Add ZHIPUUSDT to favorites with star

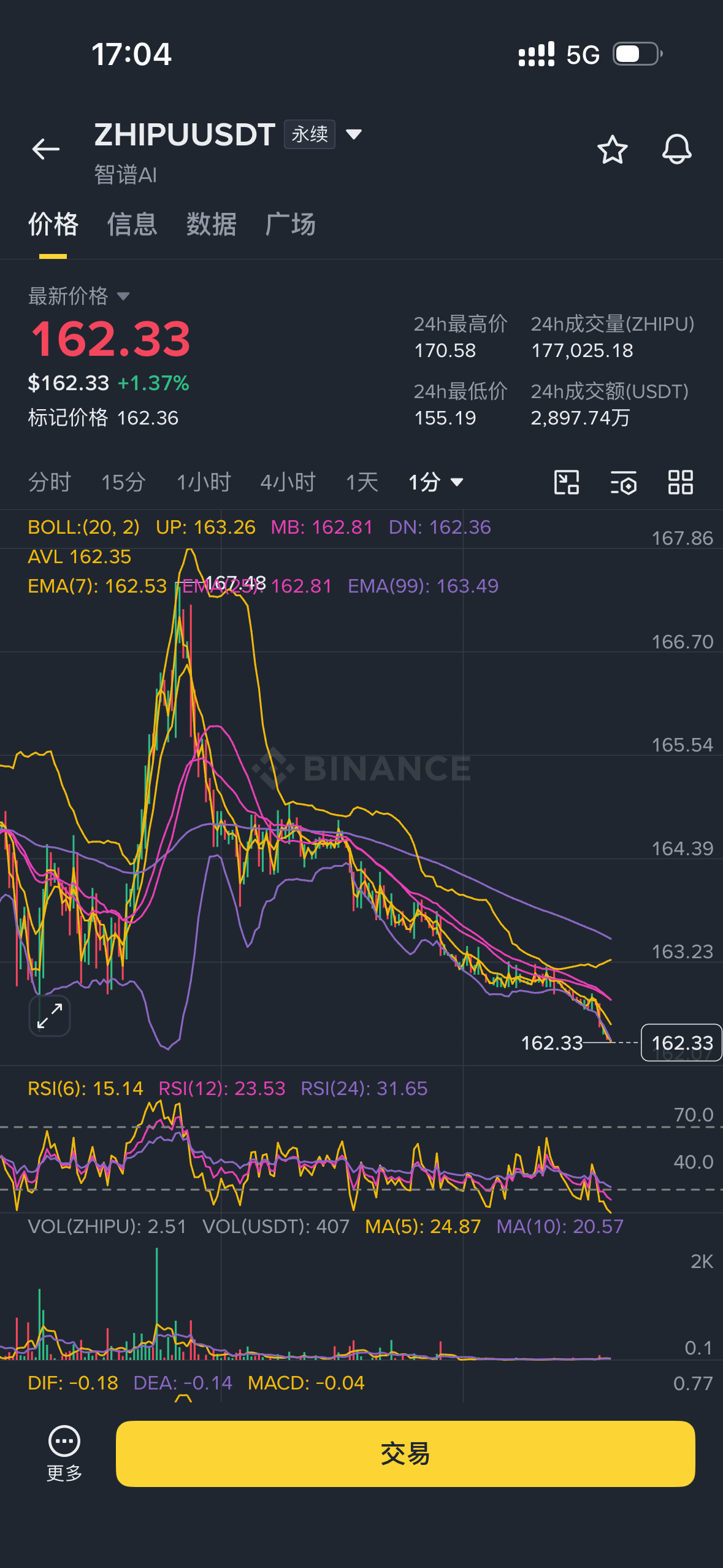click(613, 149)
